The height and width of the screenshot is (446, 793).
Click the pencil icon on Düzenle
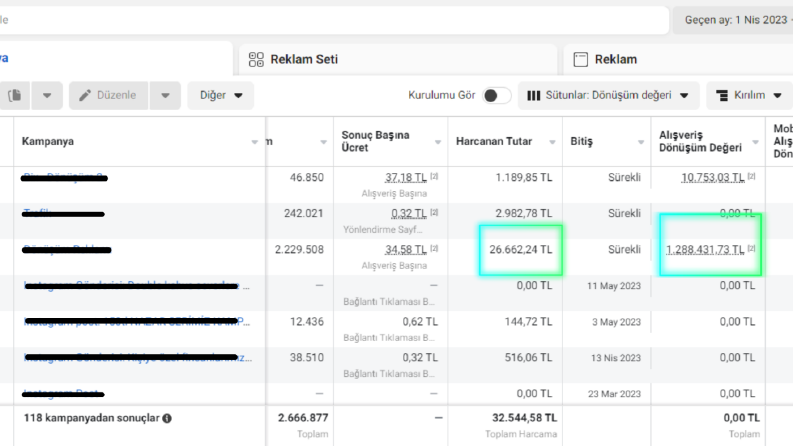(x=85, y=95)
